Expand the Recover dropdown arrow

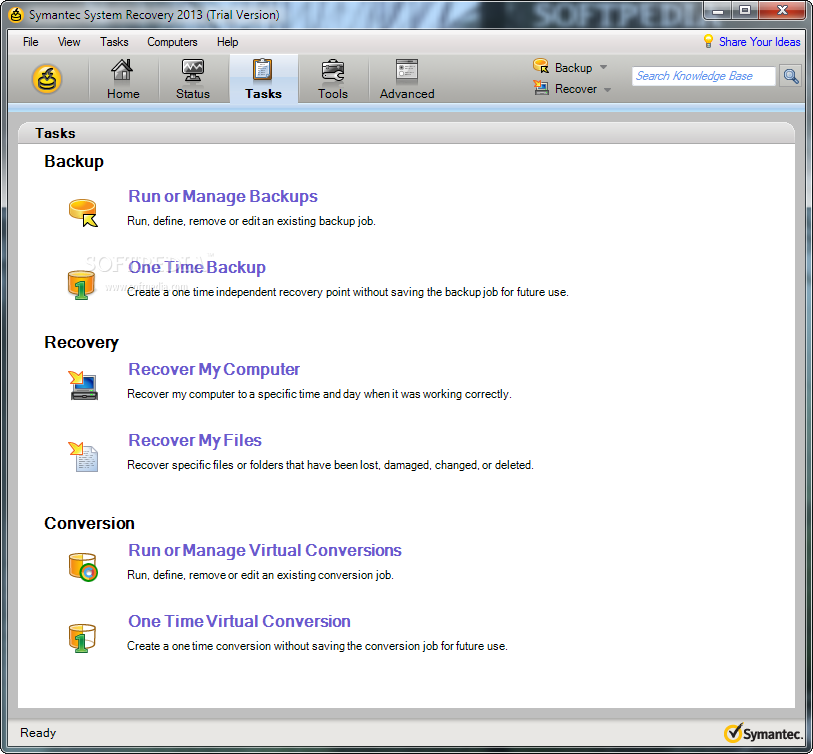pos(607,90)
